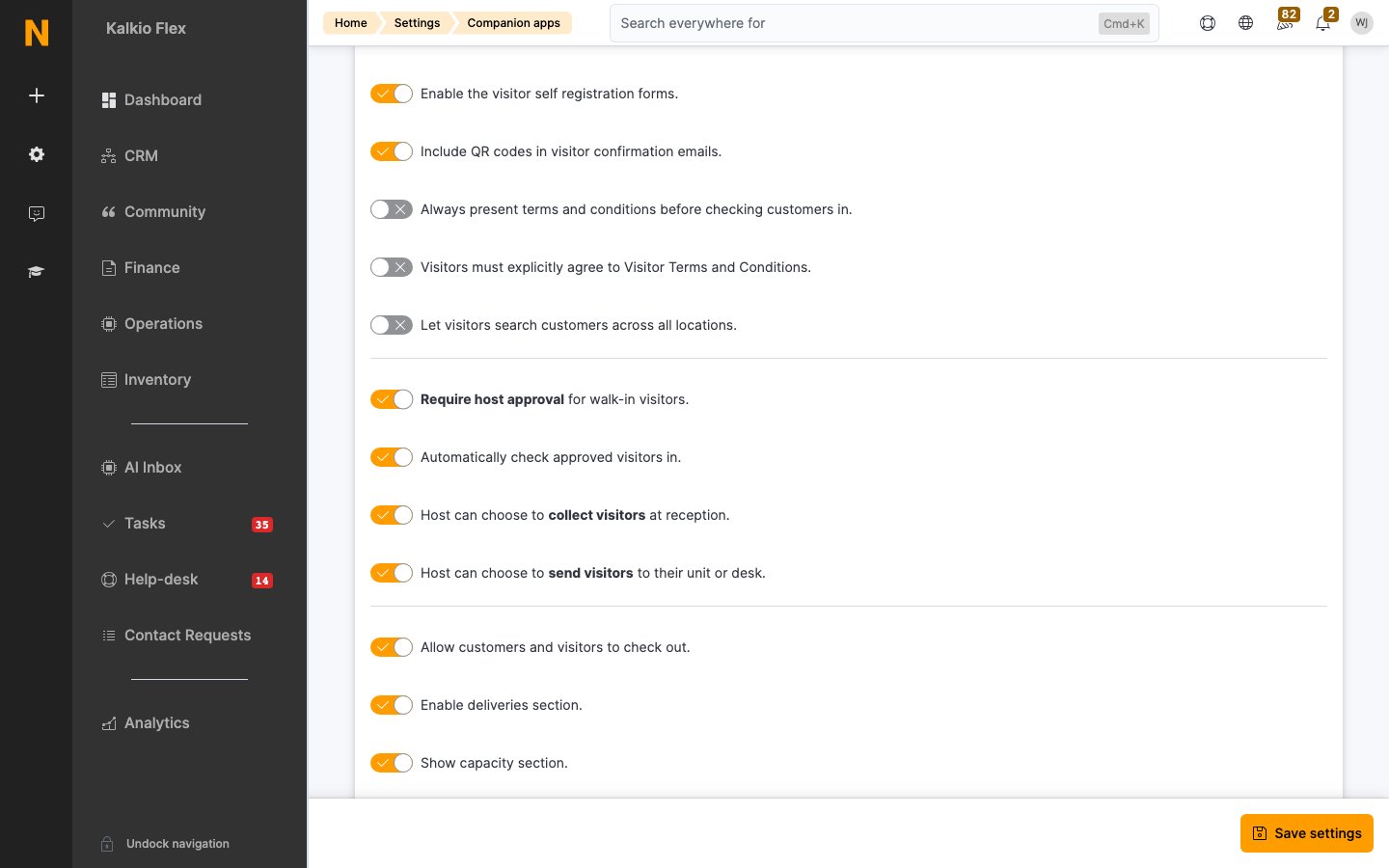Click the Finance document icon
The image size is (1389, 868).
click(109, 268)
